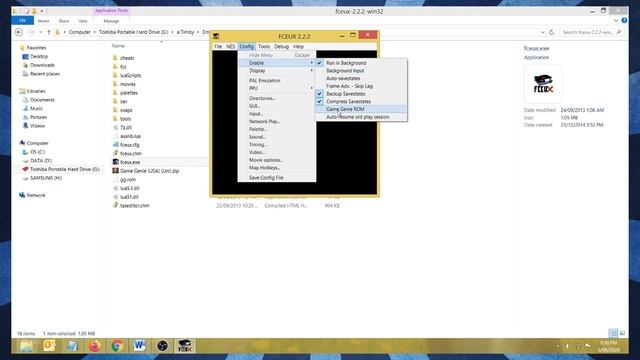Open Explorer help icon

click(x=624, y=20)
